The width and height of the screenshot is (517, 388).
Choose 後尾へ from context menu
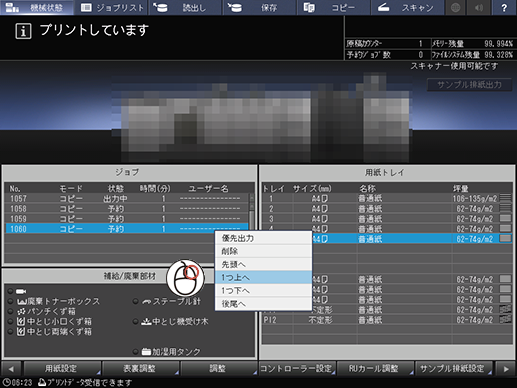click(x=263, y=304)
